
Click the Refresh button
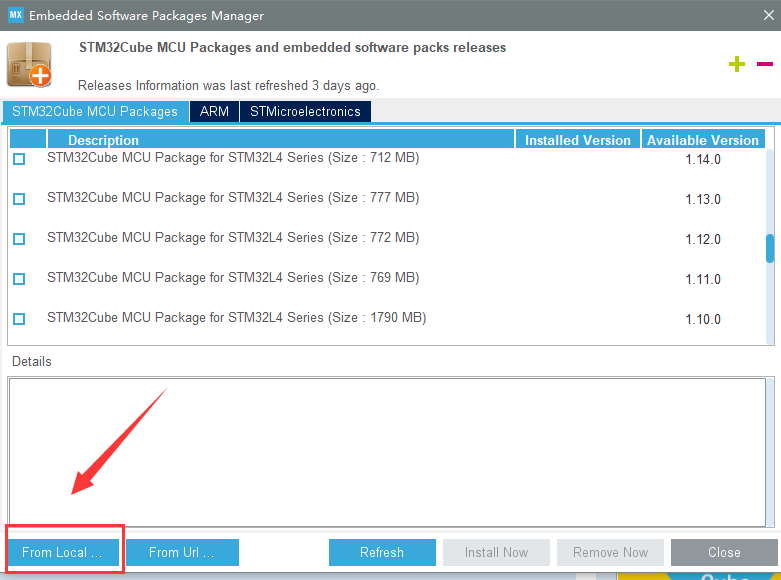[x=382, y=552]
